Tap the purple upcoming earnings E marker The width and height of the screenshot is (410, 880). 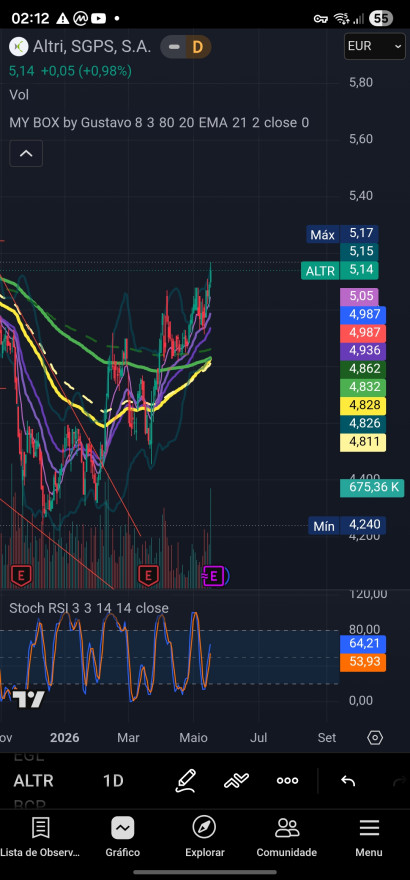(215, 576)
